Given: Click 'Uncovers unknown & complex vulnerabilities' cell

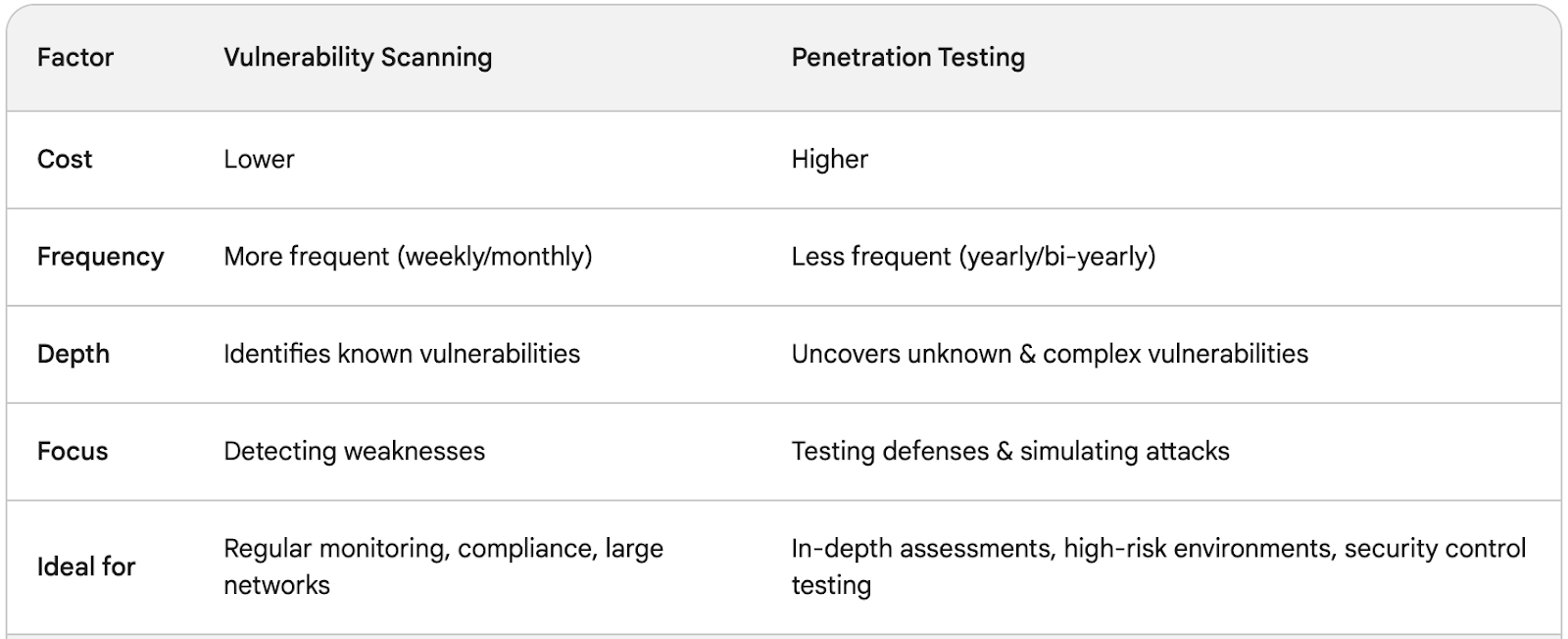Looking at the screenshot, I should tap(1049, 354).
